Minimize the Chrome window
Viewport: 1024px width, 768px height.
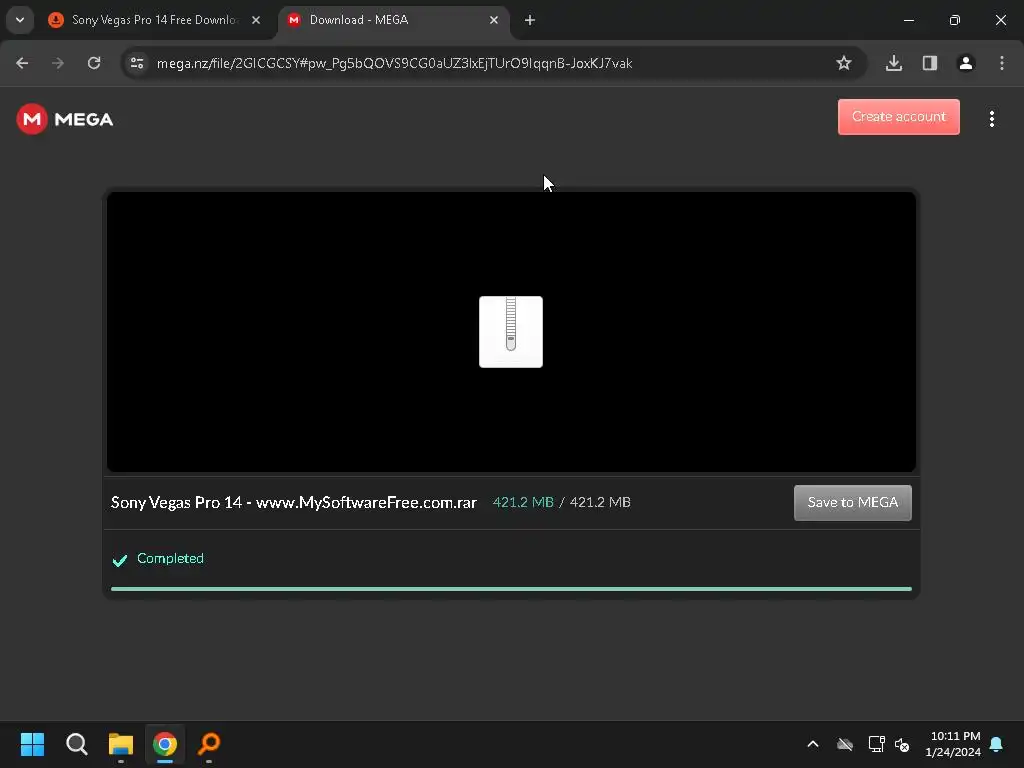(x=908, y=20)
